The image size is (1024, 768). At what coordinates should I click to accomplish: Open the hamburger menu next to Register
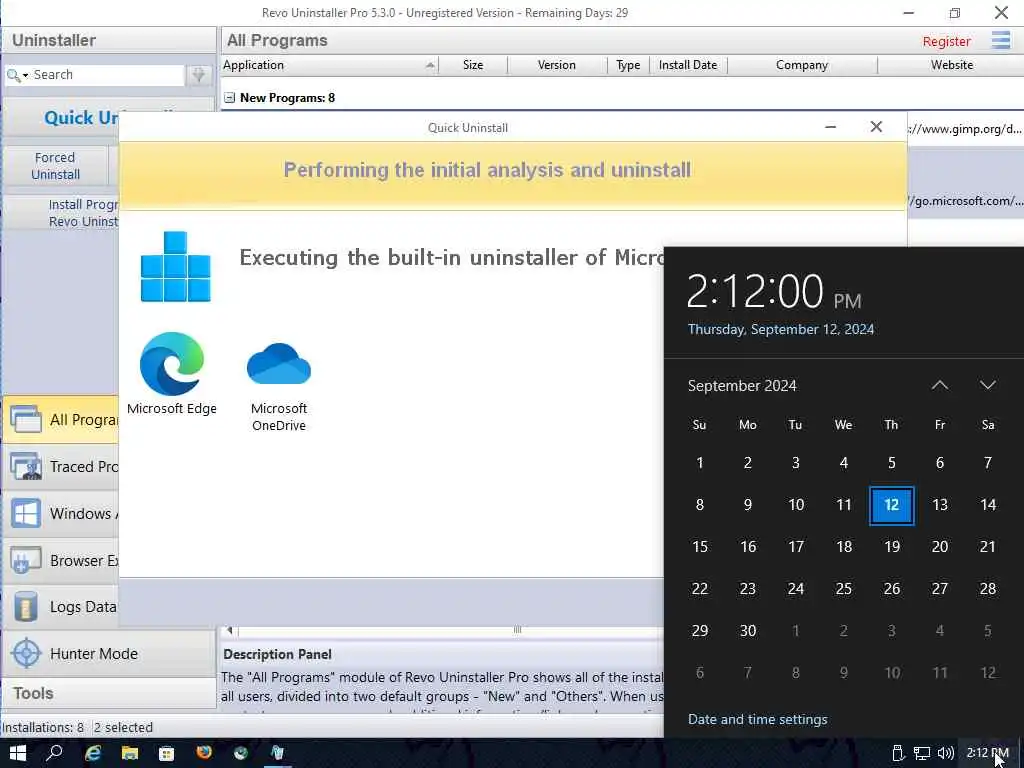tap(1000, 40)
